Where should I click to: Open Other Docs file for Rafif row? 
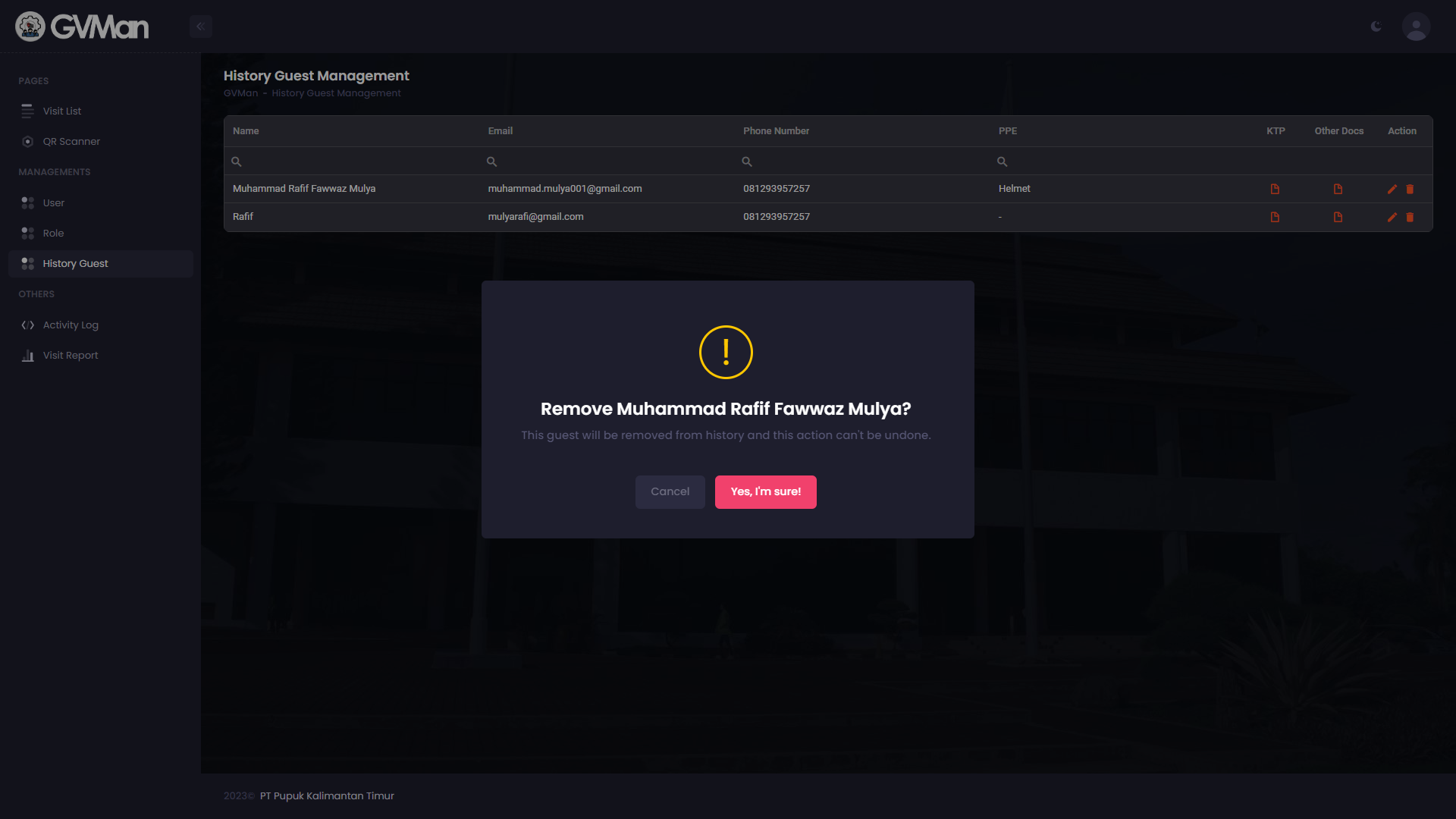click(1338, 217)
